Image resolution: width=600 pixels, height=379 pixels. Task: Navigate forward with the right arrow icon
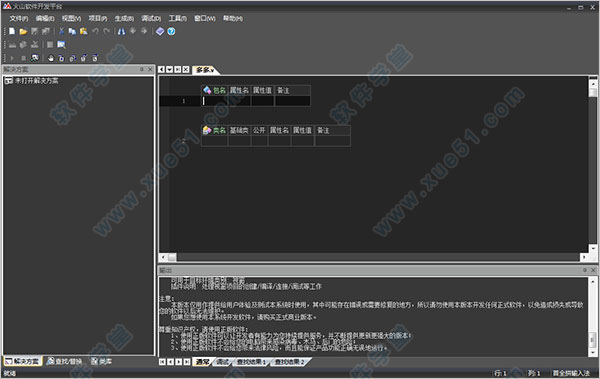coord(144,31)
